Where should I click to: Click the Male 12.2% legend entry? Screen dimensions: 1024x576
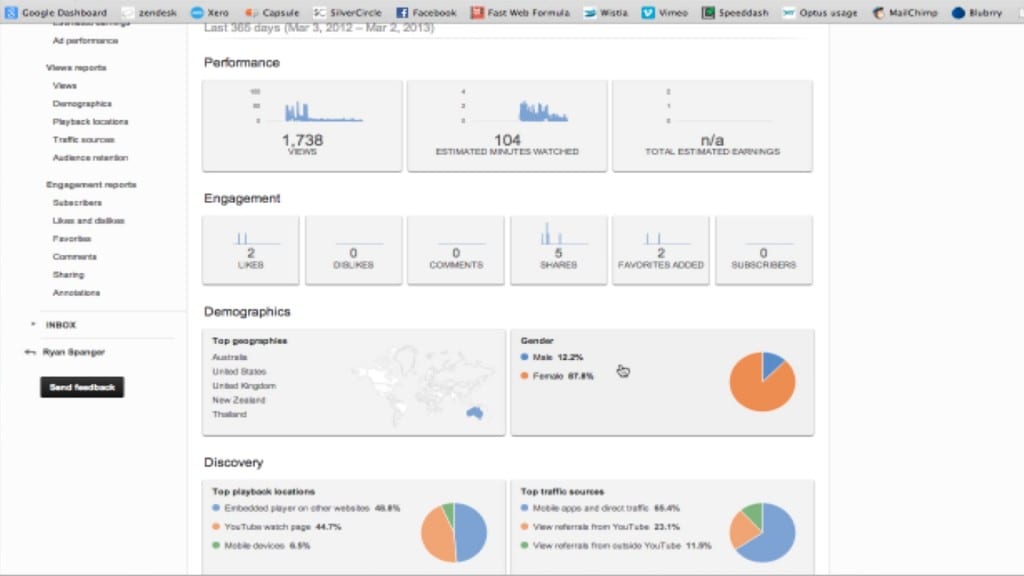[552, 357]
